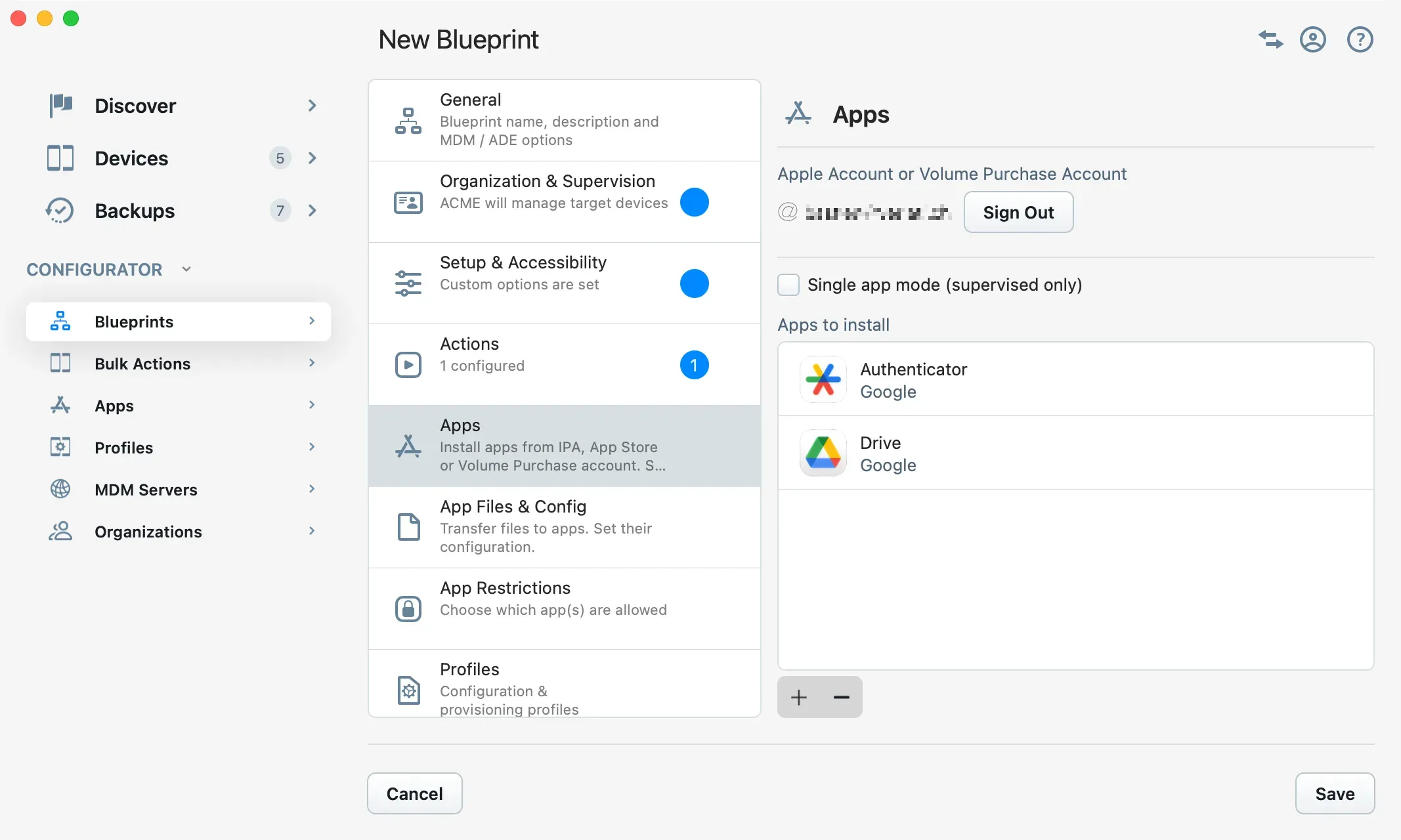Screen dimensions: 1401x840
Task: Toggle the Organization & Supervision status circle
Action: tap(694, 202)
